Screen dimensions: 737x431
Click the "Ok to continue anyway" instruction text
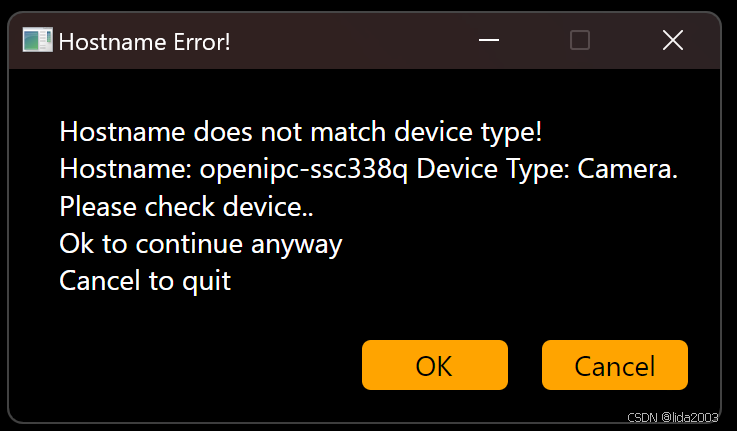click(201, 244)
